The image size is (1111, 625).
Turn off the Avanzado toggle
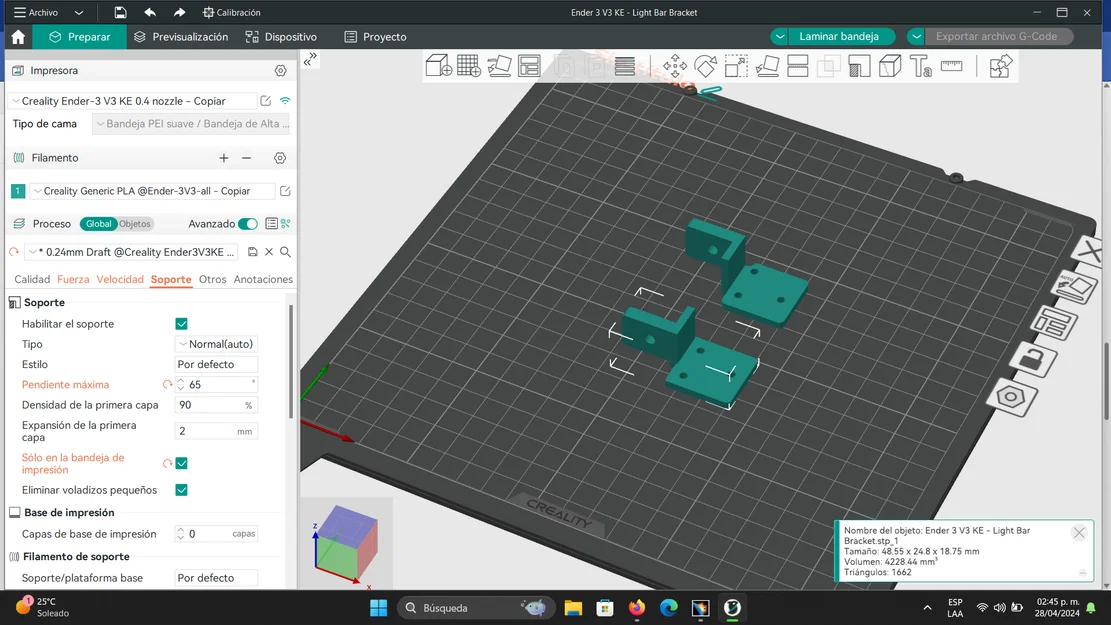coord(247,224)
